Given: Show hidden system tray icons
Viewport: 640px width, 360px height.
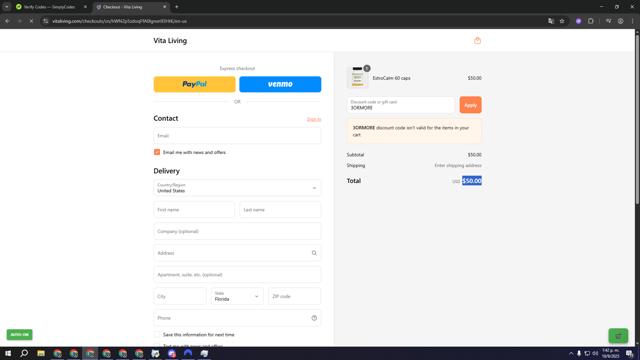Looking at the screenshot, I should (x=571, y=353).
